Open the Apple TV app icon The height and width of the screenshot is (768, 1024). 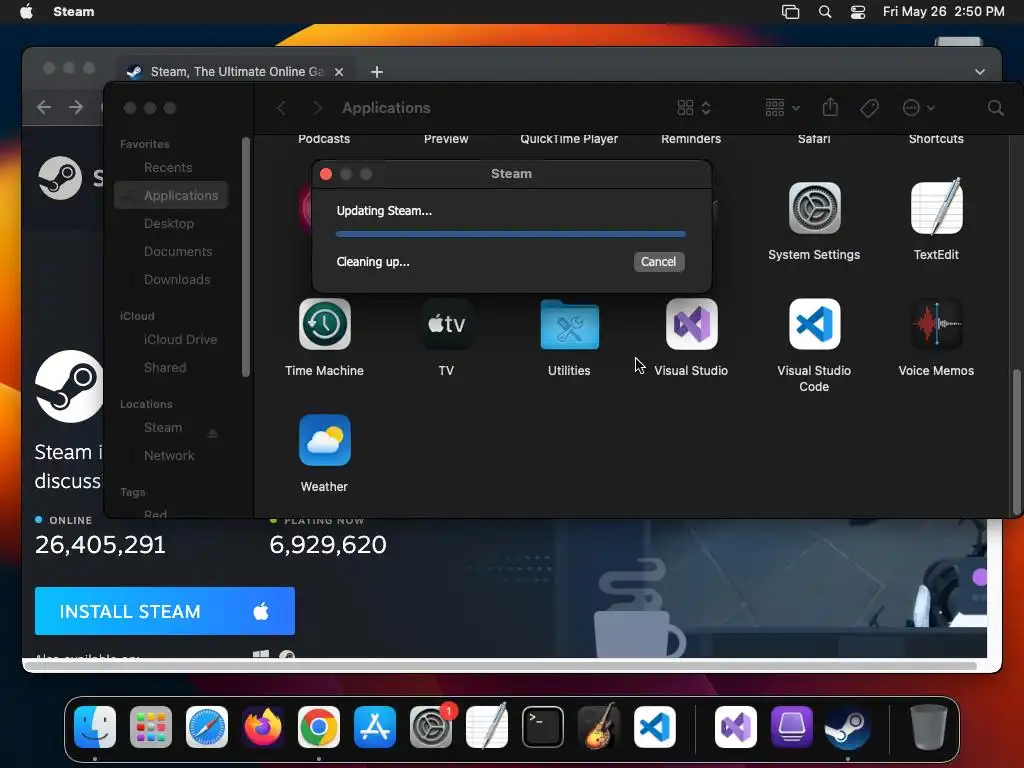[447, 325]
